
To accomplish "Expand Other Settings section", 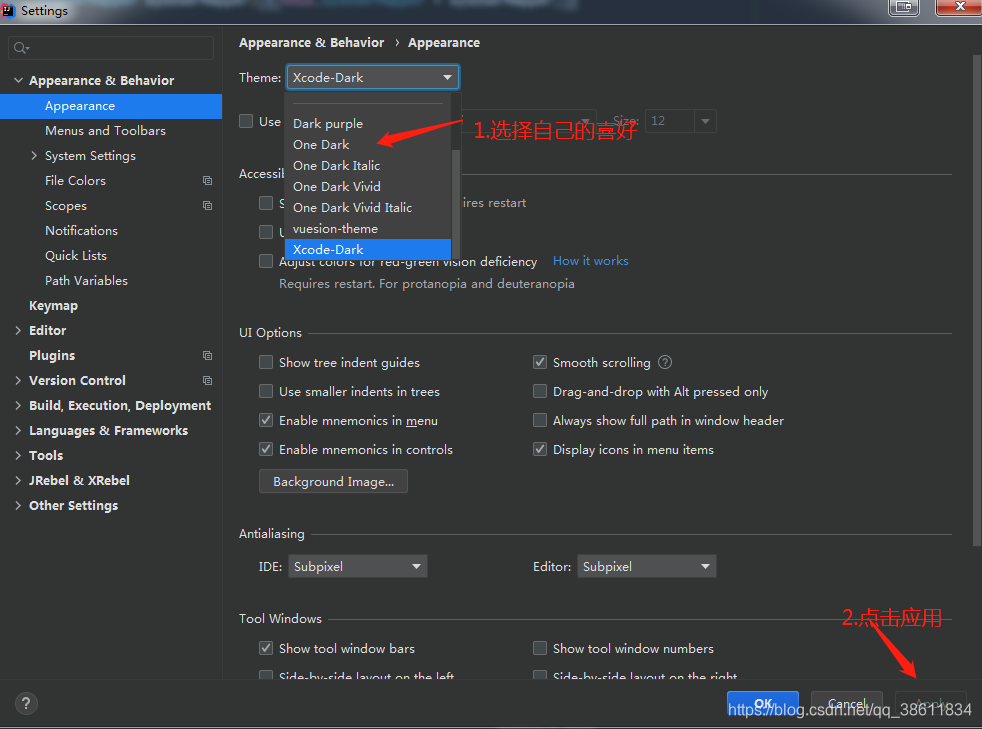I will [x=18, y=506].
